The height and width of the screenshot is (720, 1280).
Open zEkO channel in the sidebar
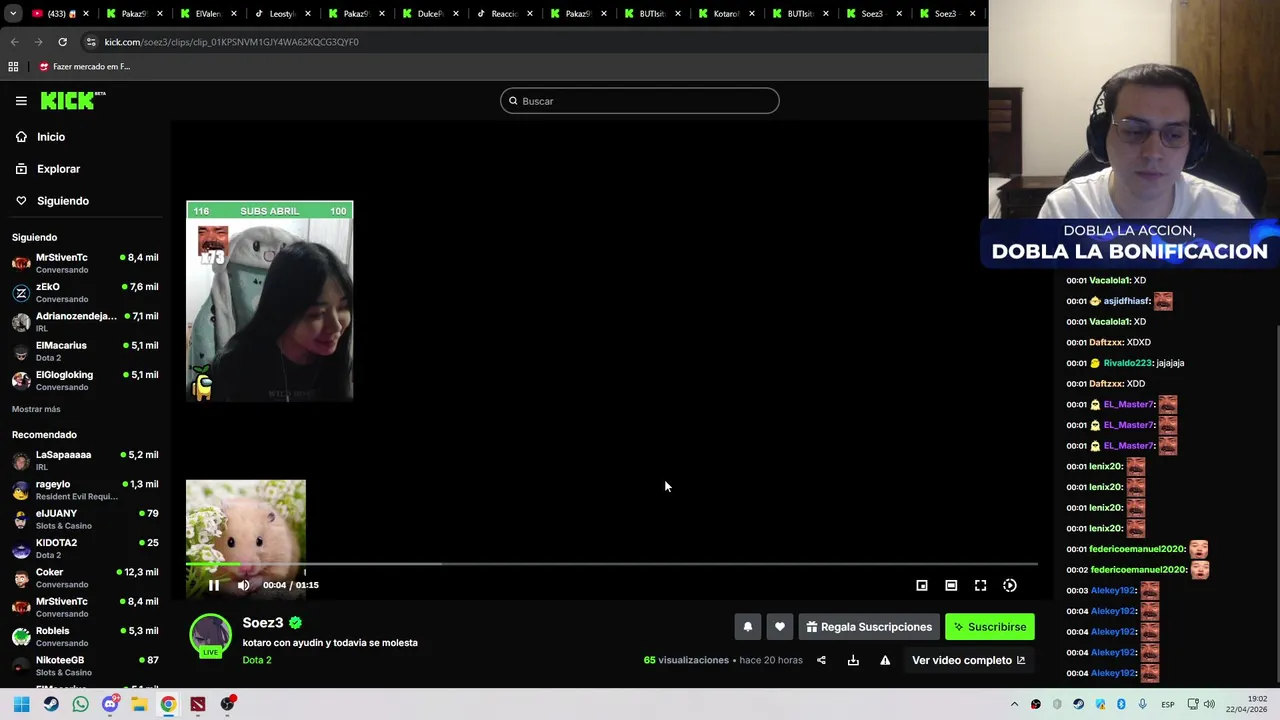point(85,292)
